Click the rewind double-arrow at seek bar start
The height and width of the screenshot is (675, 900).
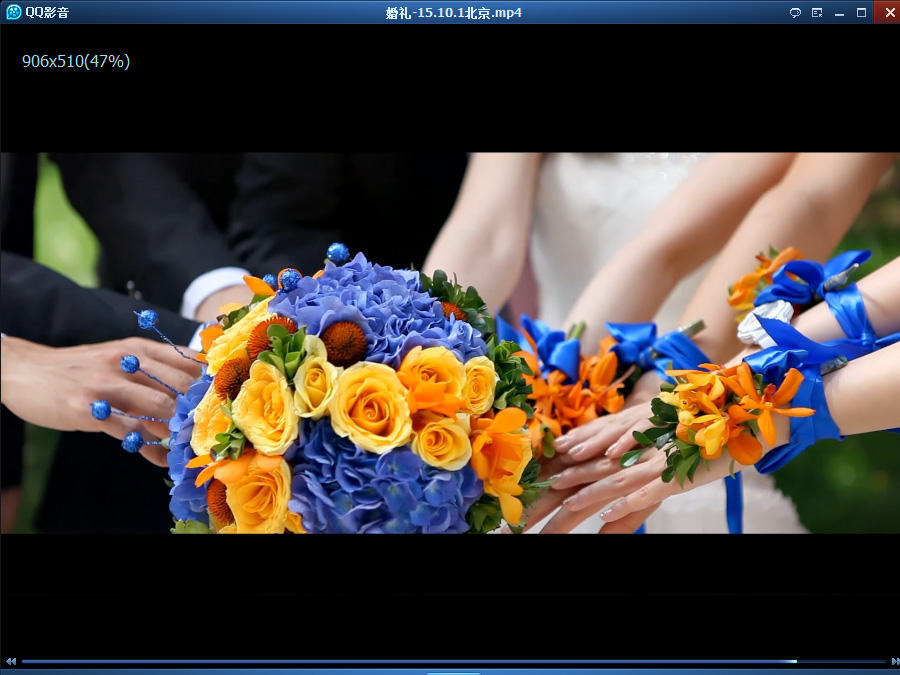pyautogui.click(x=10, y=661)
